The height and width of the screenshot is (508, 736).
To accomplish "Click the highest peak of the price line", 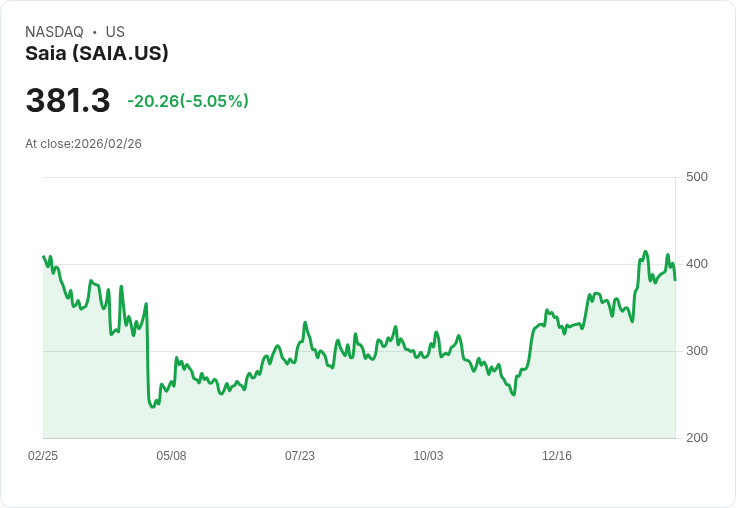I will (x=646, y=252).
